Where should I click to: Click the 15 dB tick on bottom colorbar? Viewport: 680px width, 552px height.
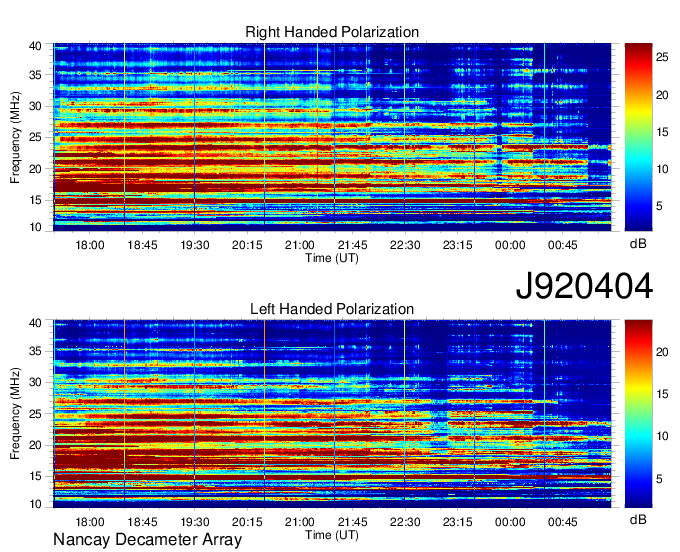click(662, 394)
